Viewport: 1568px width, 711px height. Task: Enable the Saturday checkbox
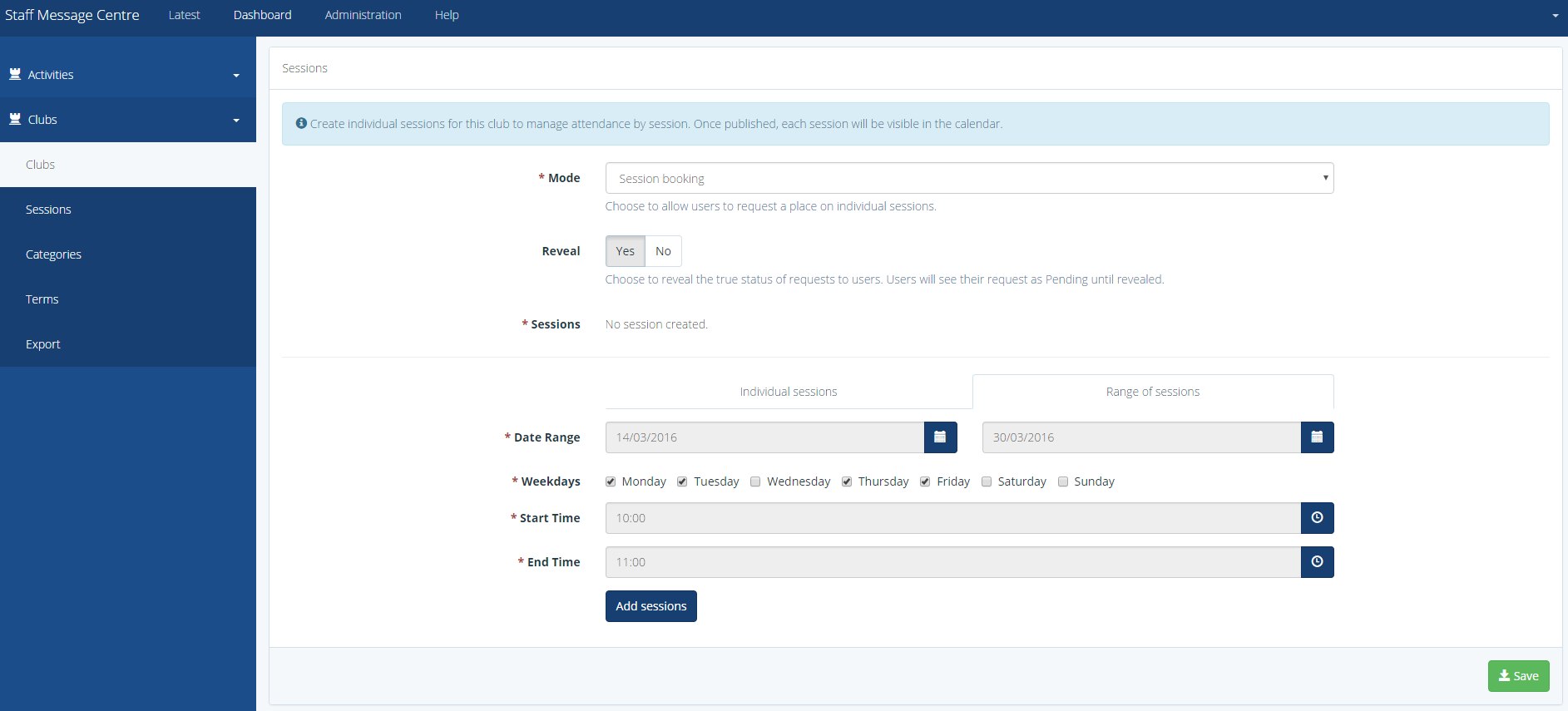tap(987, 481)
